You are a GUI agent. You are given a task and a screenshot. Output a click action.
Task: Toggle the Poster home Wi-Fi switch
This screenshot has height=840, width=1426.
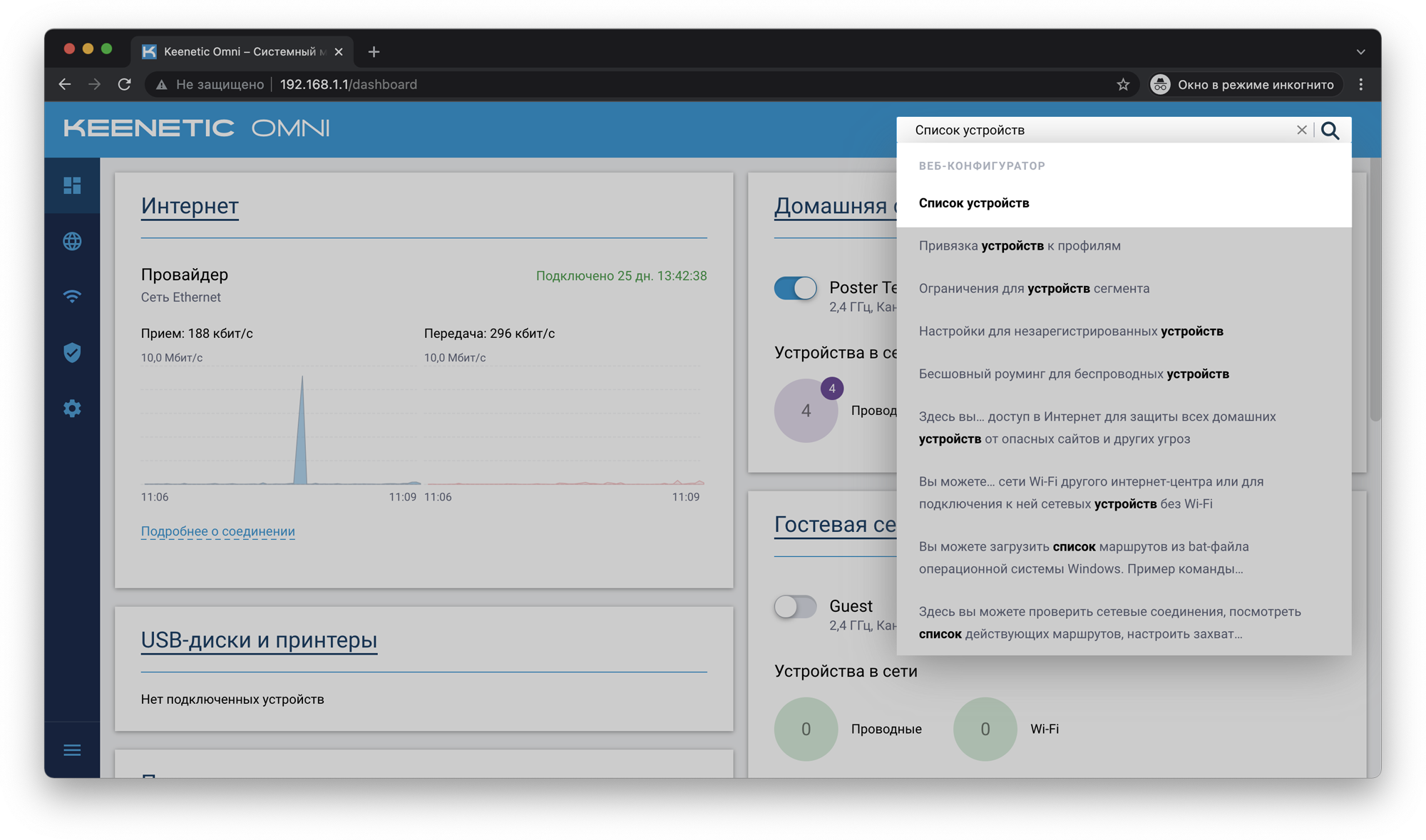click(796, 288)
